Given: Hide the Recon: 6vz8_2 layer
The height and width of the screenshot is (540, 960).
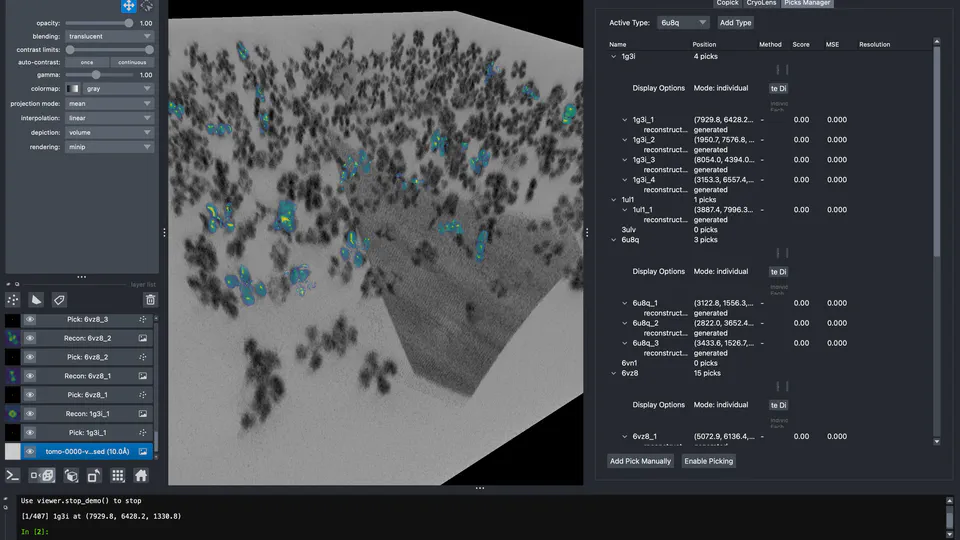Looking at the screenshot, I should click(29, 338).
